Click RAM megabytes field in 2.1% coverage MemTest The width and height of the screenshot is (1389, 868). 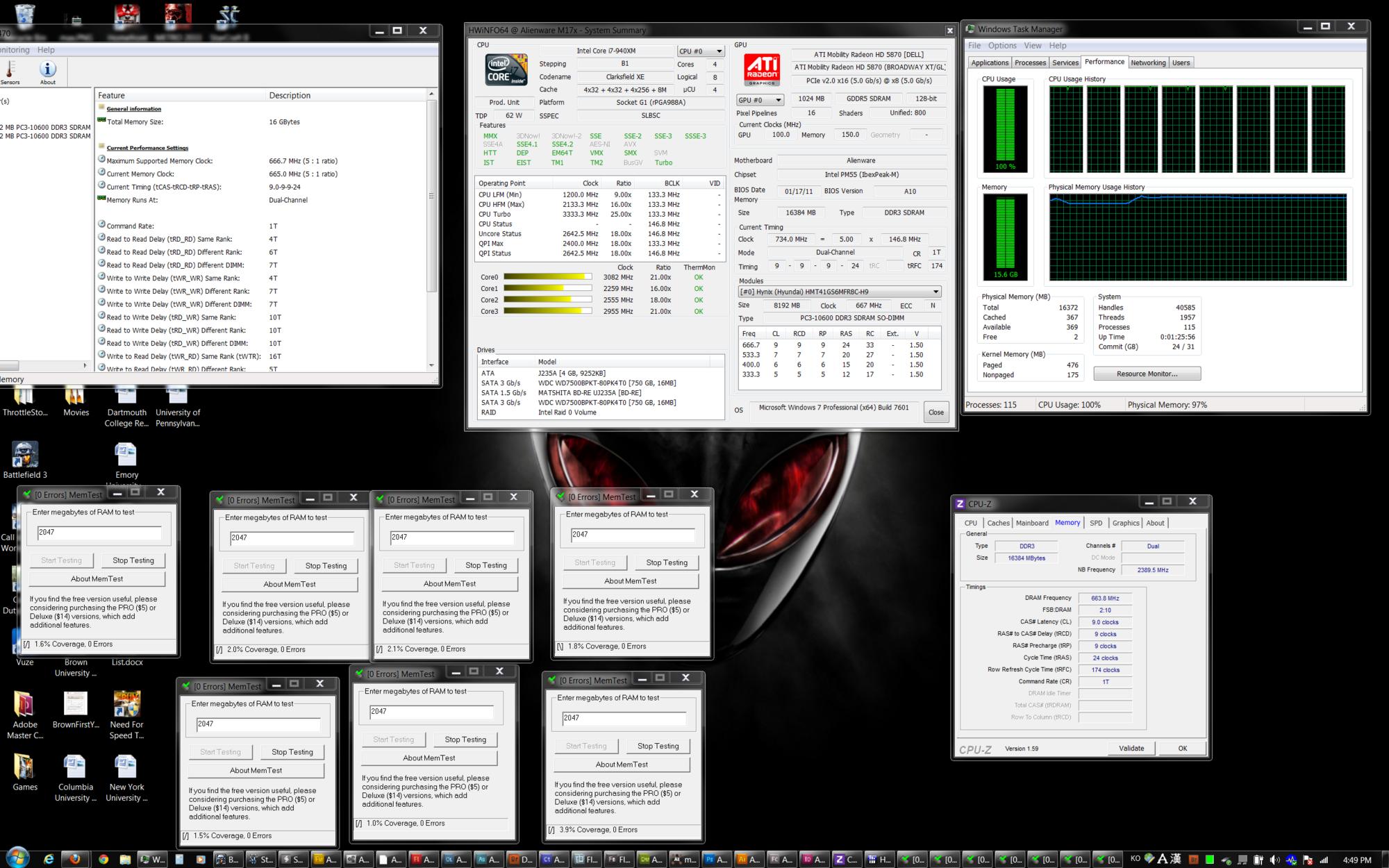click(x=451, y=537)
